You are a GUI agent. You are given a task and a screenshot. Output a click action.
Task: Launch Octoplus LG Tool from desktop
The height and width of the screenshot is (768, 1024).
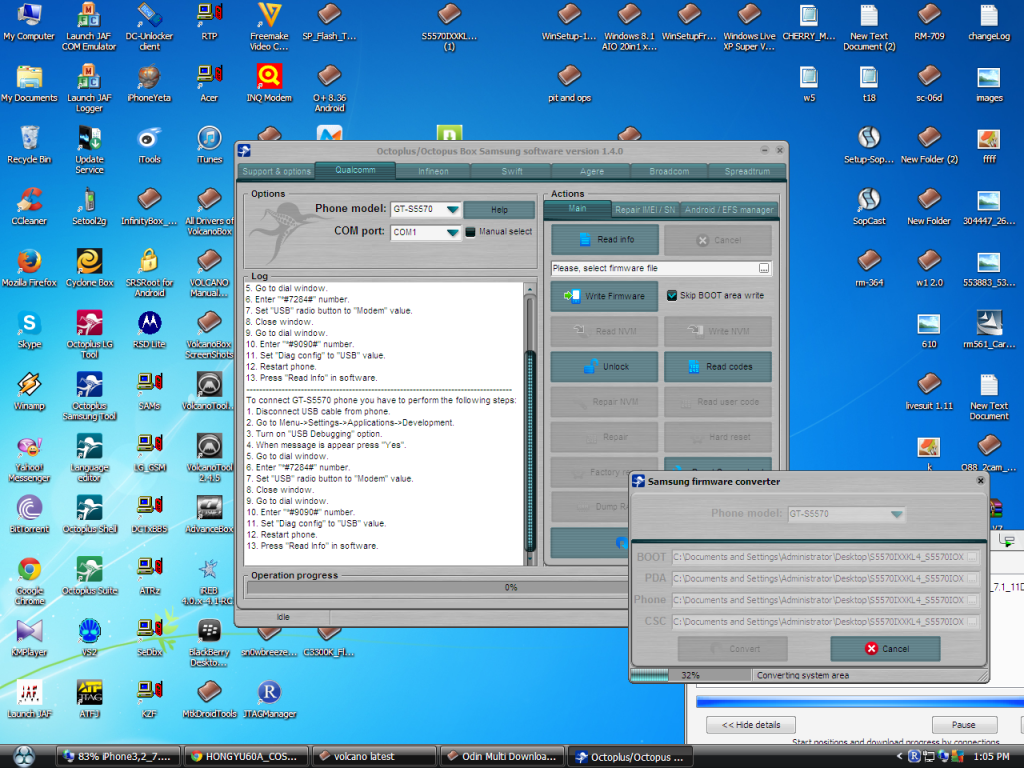click(x=89, y=334)
